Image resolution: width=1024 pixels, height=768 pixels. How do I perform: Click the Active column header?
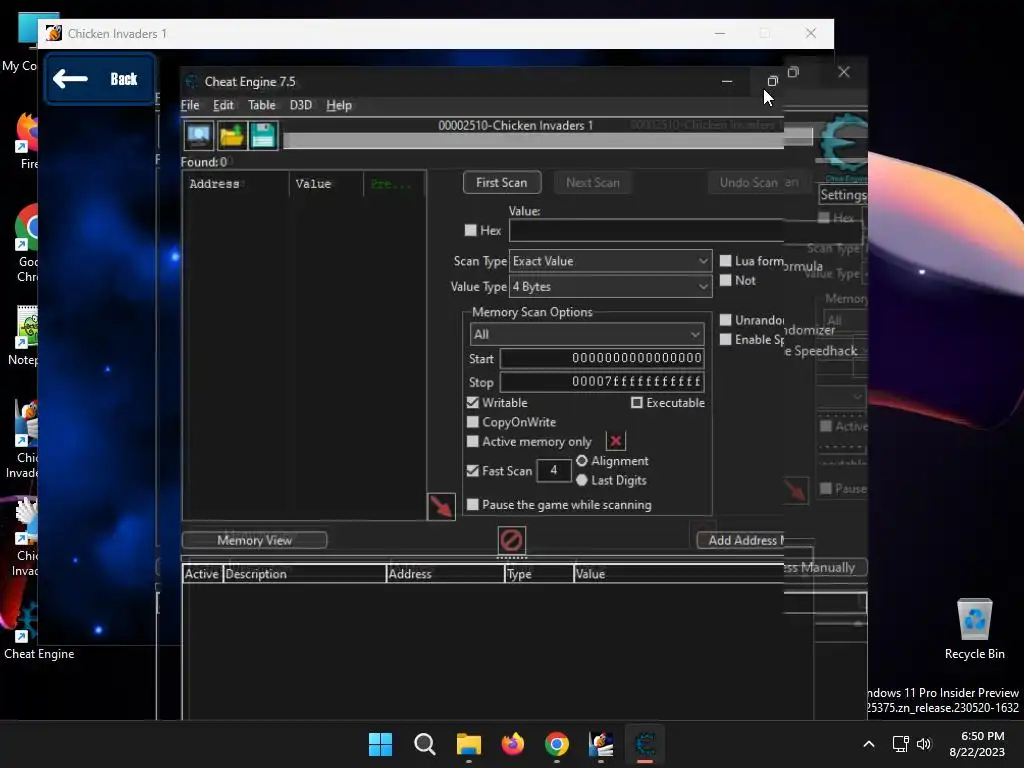[202, 574]
